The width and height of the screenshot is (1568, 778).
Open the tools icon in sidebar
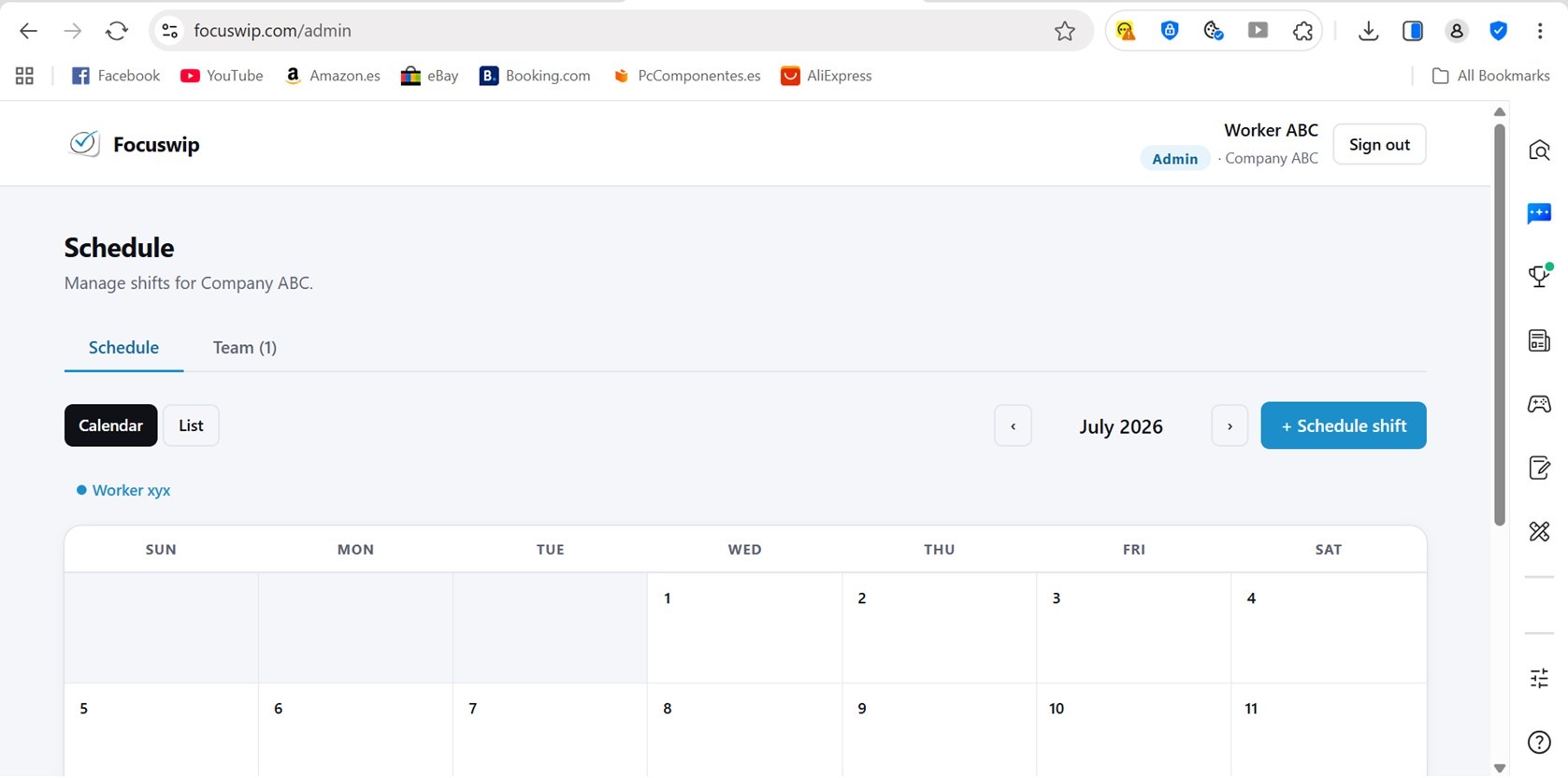(x=1539, y=531)
